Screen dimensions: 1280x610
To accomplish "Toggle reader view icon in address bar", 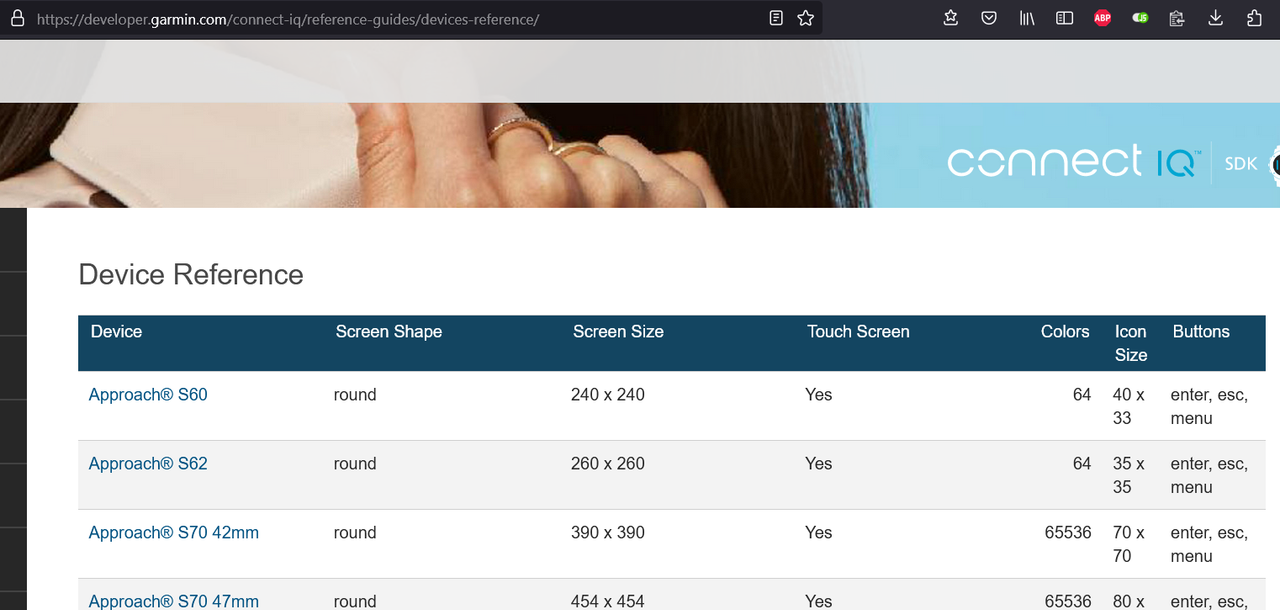I will (x=776, y=18).
